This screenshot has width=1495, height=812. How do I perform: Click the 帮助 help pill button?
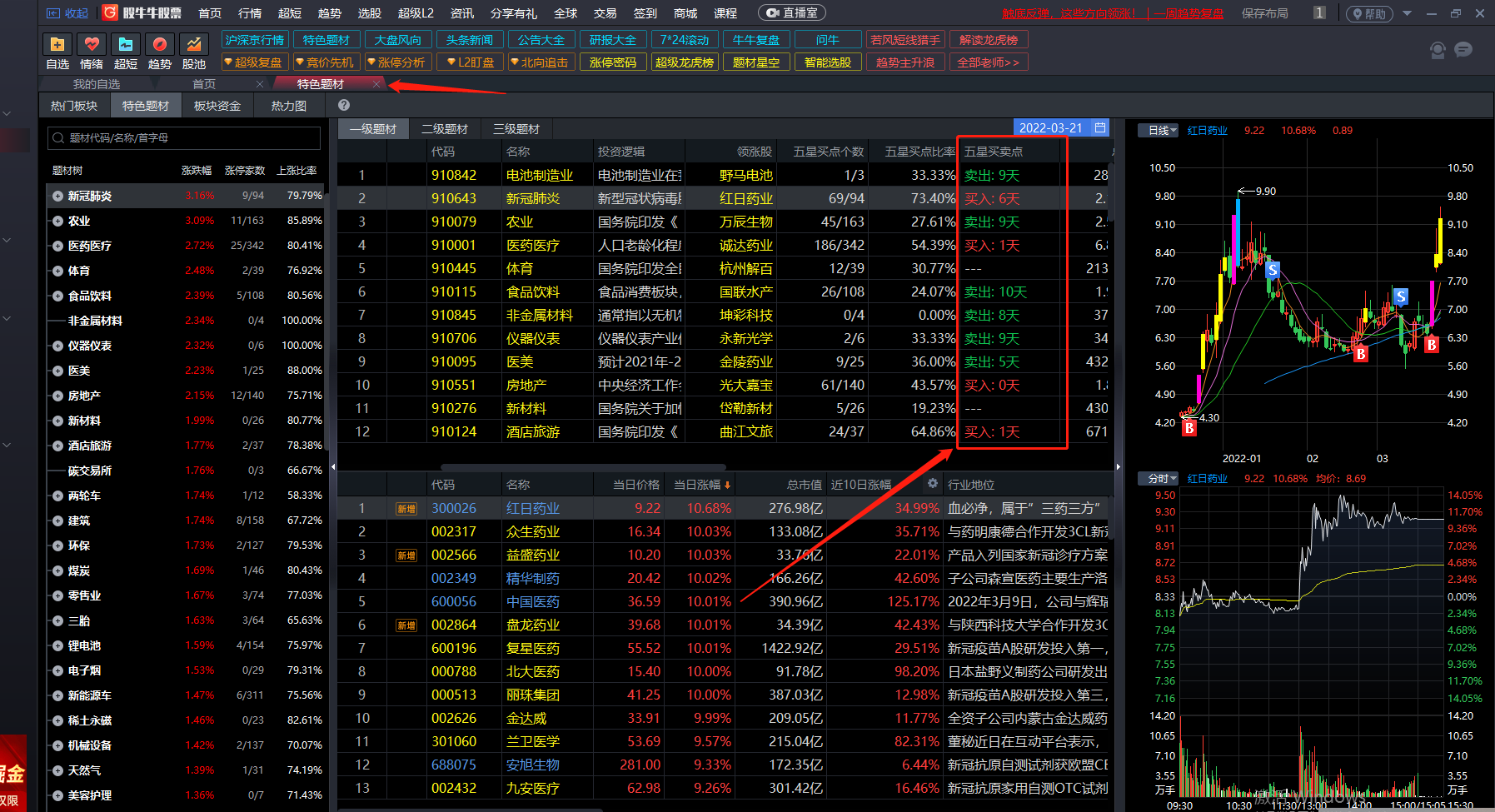click(x=1369, y=13)
